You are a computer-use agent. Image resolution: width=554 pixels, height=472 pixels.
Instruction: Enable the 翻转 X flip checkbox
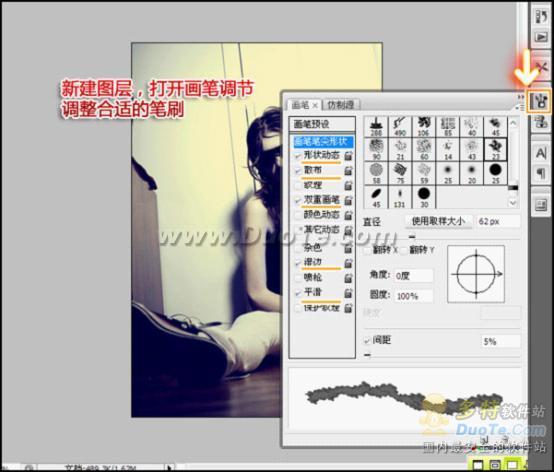point(367,250)
